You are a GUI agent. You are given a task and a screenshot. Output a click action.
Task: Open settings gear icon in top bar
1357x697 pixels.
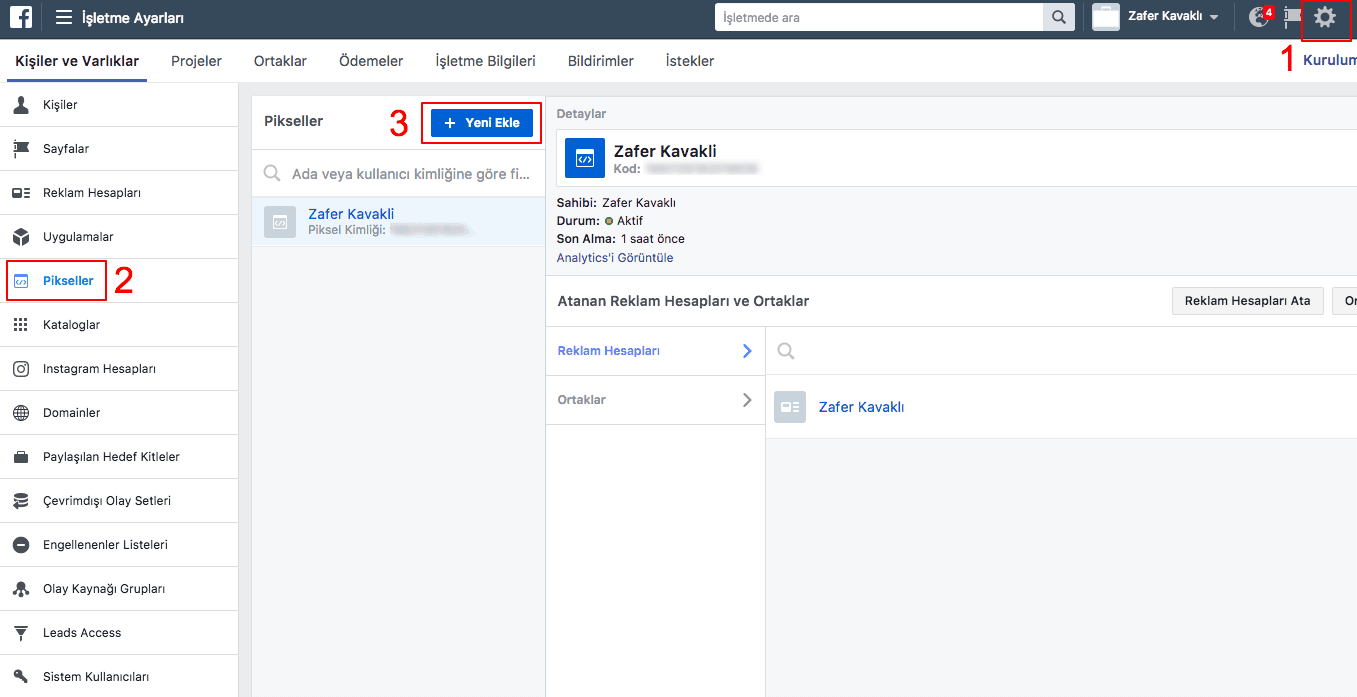point(1325,17)
